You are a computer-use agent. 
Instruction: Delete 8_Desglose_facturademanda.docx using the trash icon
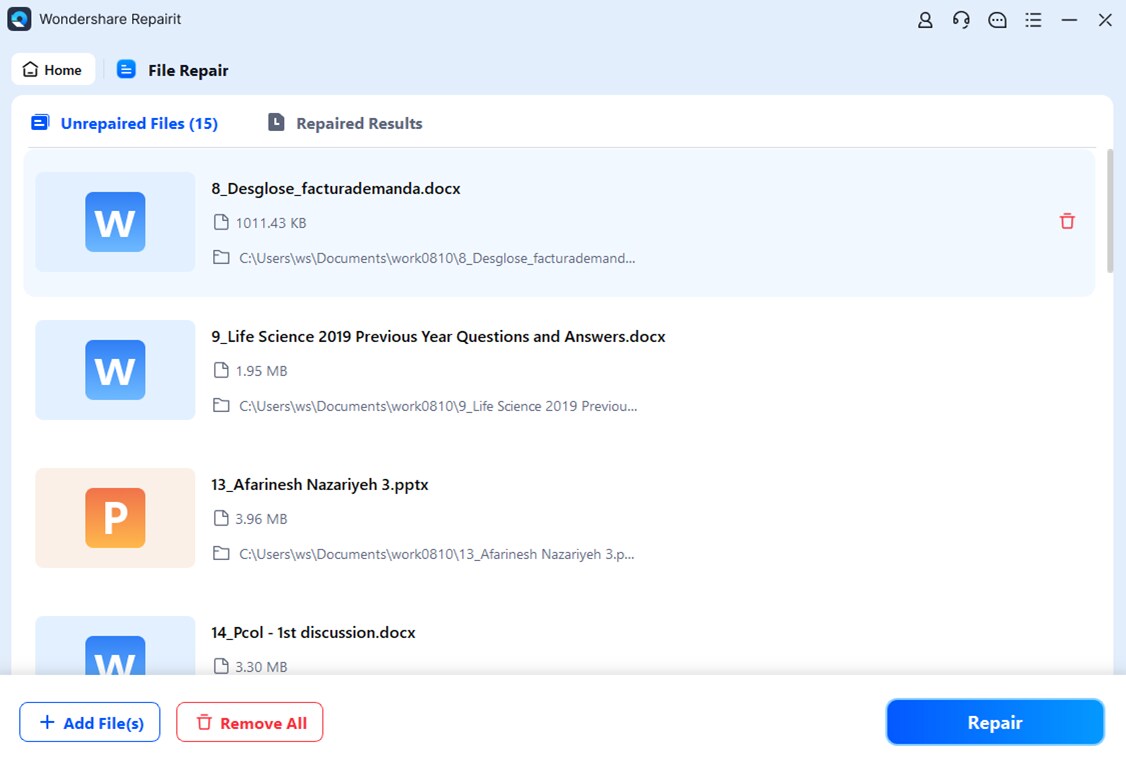pos(1067,221)
